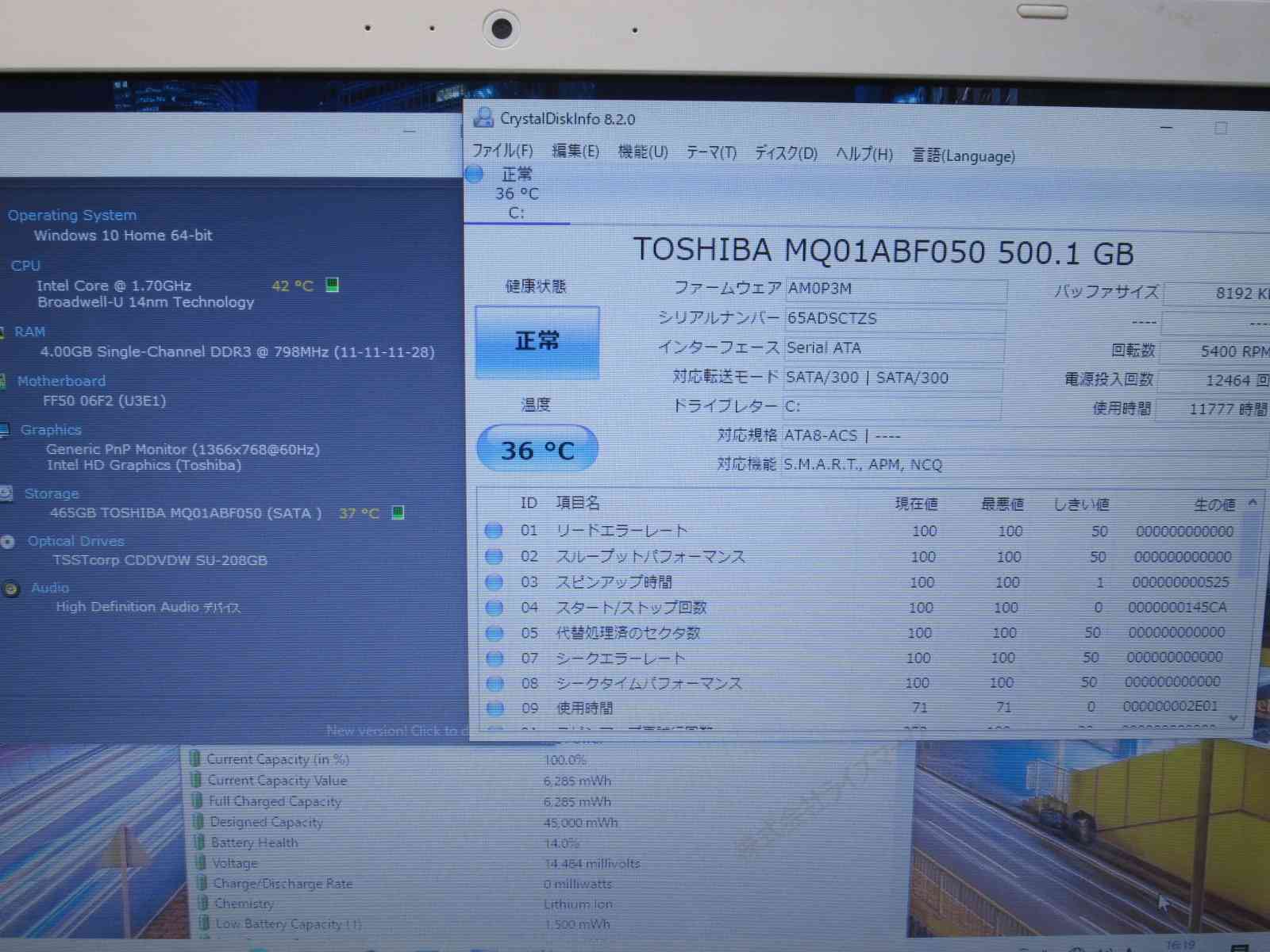Open the ディスク(D) menu

coord(786,153)
